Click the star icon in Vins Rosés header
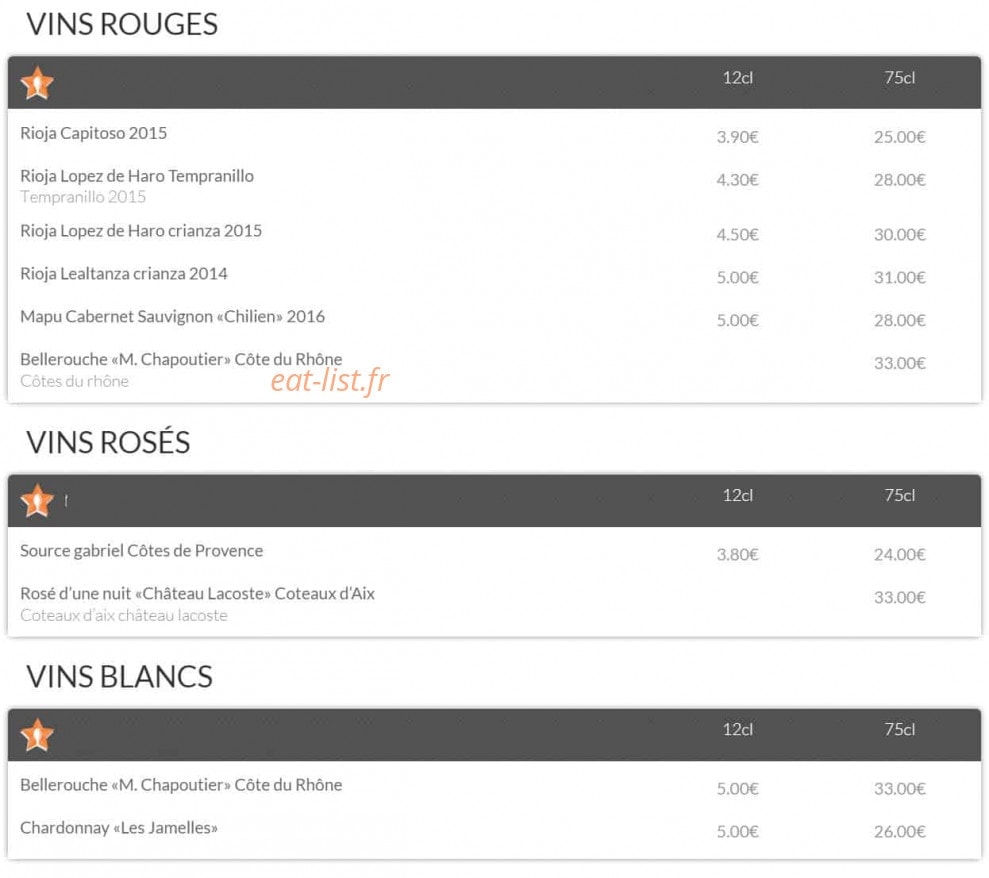 point(37,501)
